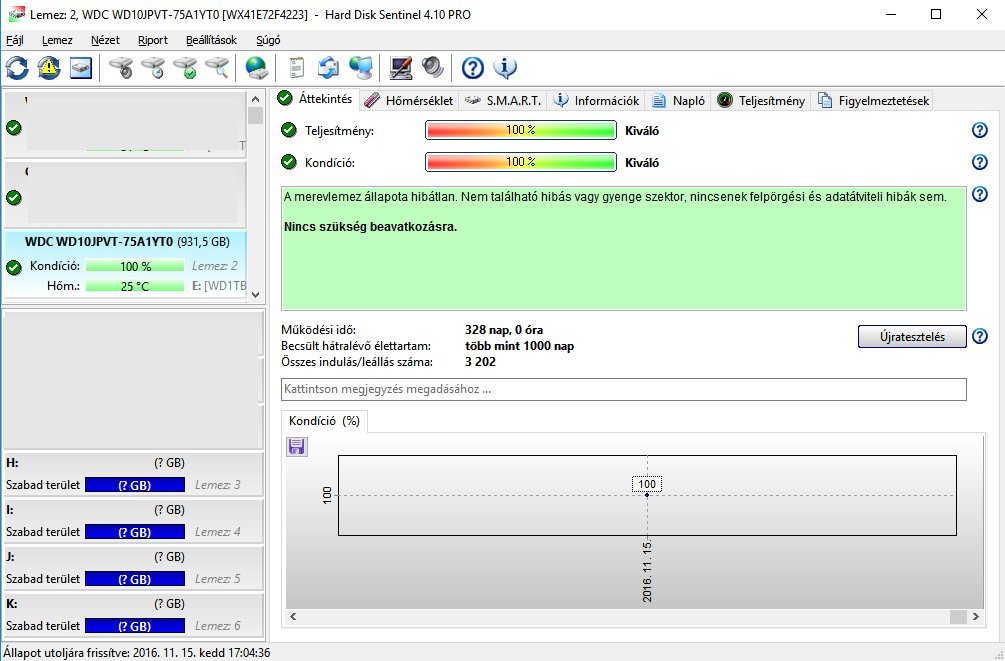Click the '2016. 11. 15.' graph date label
Image resolution: width=1005 pixels, height=661 pixels.
pos(647,571)
